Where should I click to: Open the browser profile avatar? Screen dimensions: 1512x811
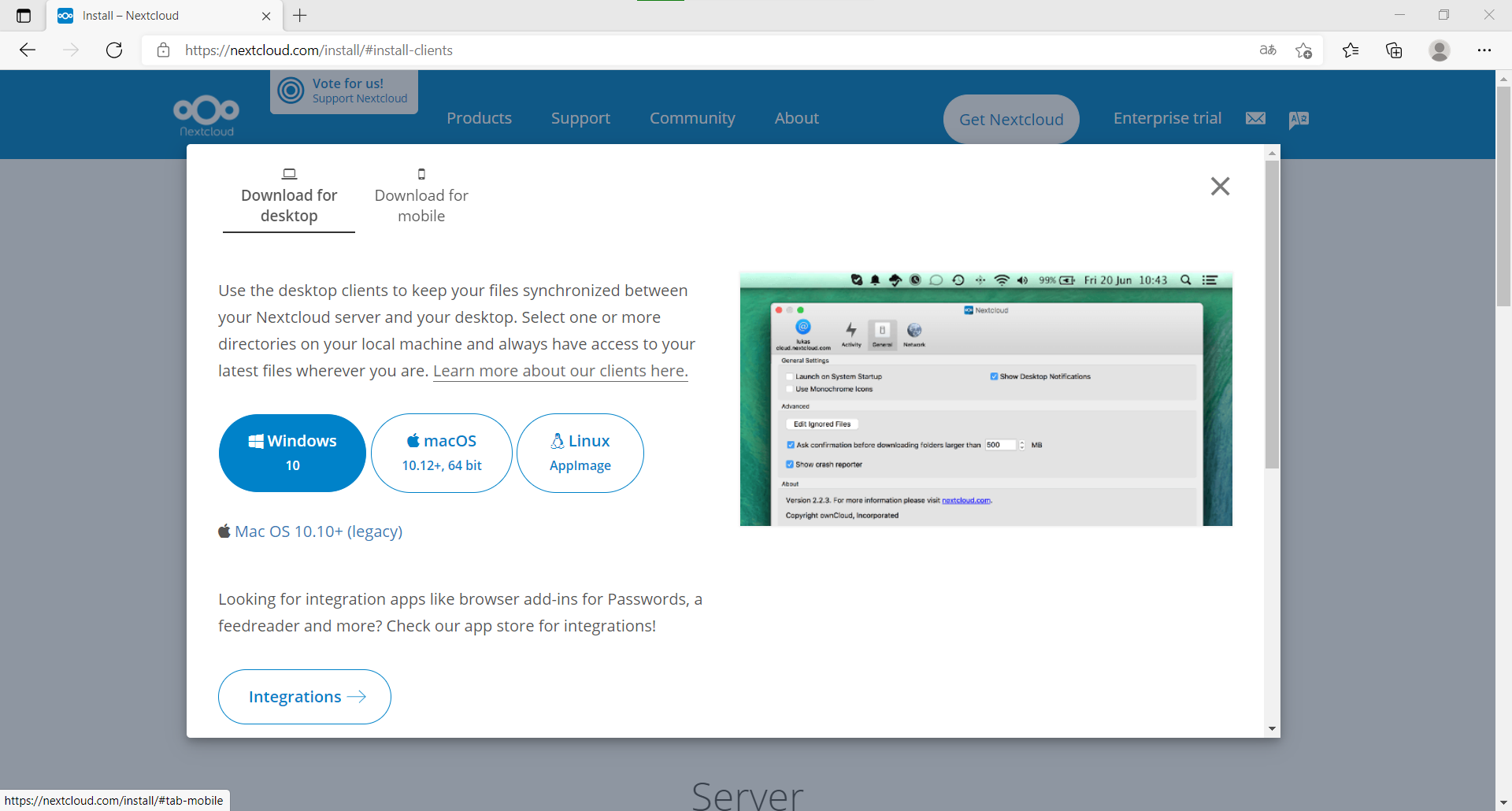tap(1440, 50)
